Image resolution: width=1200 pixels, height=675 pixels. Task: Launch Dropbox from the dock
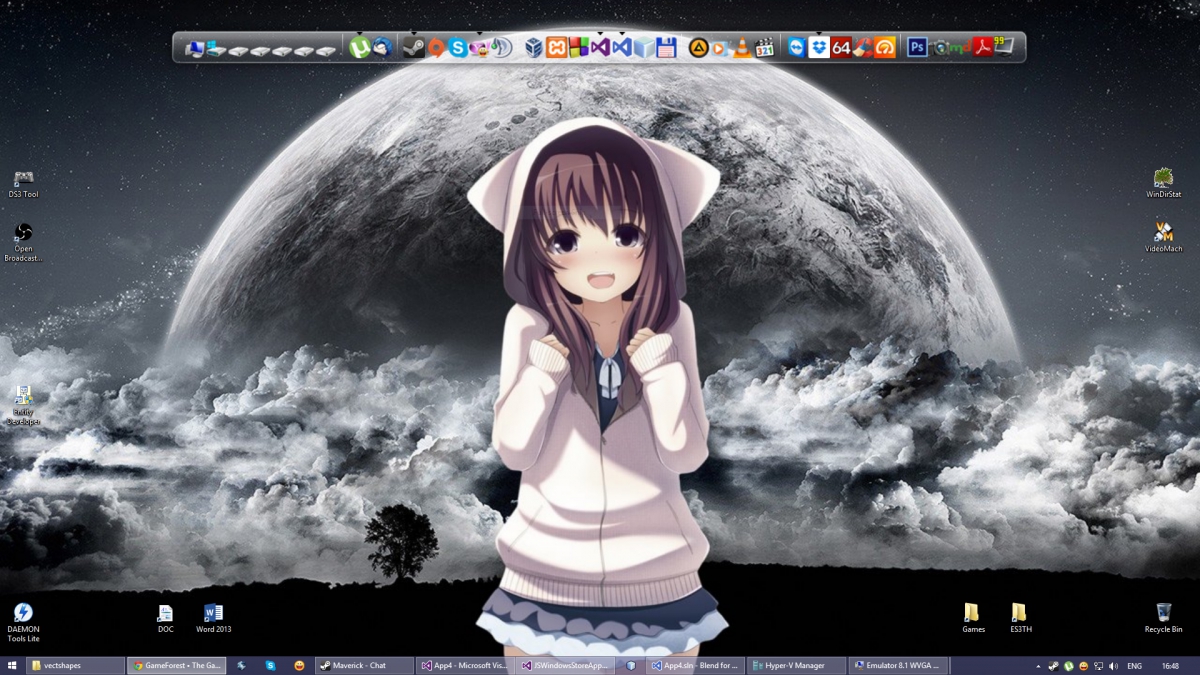pos(819,47)
